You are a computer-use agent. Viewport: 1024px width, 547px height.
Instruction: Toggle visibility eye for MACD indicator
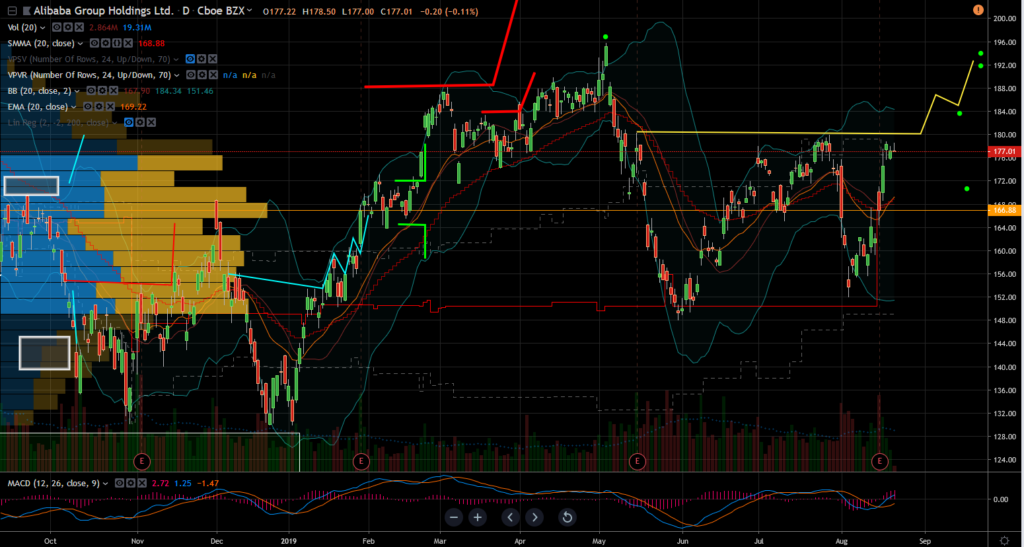coord(120,483)
